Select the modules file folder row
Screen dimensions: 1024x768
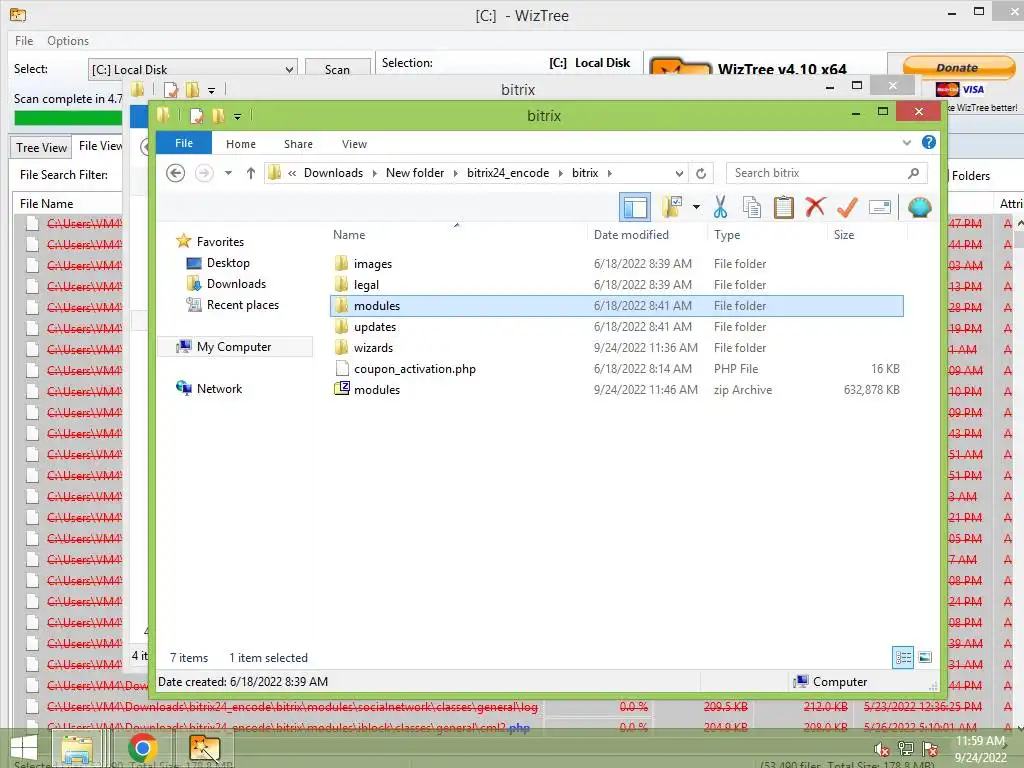(616, 306)
